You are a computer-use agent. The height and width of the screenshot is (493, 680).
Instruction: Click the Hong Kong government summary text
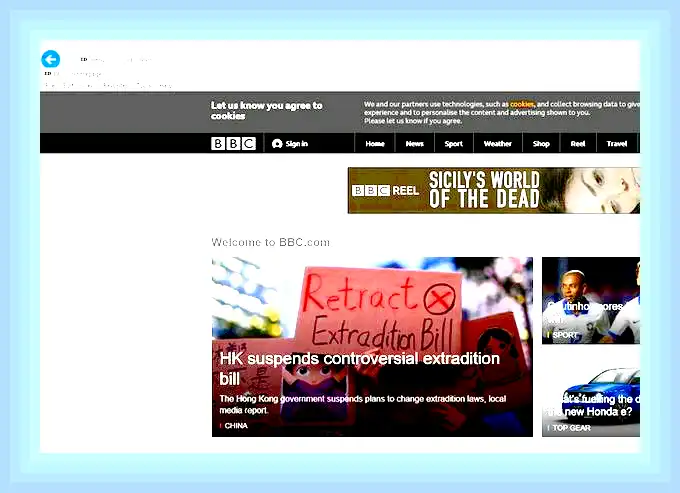(363, 404)
